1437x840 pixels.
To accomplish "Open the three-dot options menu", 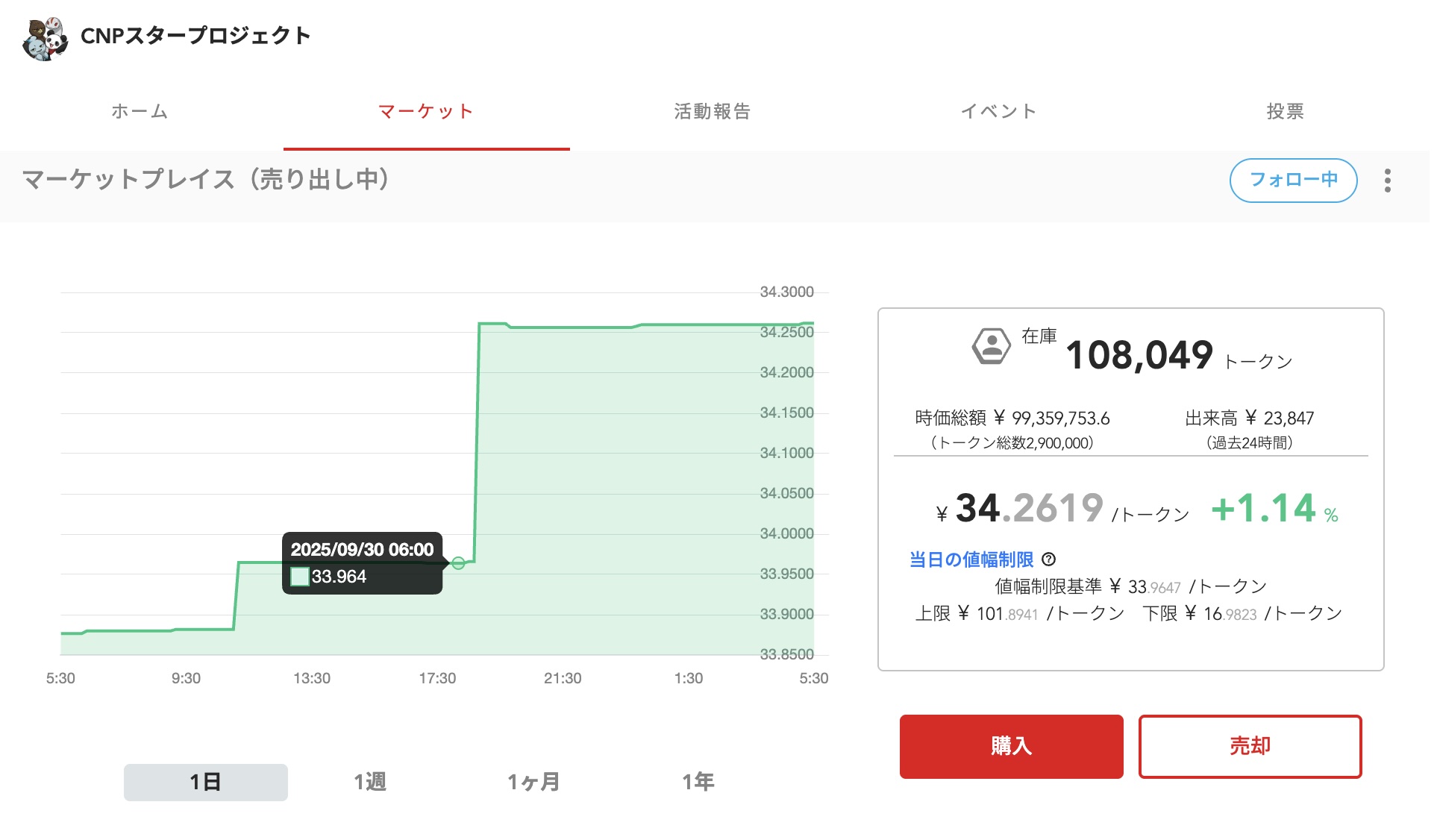I will [x=1387, y=181].
